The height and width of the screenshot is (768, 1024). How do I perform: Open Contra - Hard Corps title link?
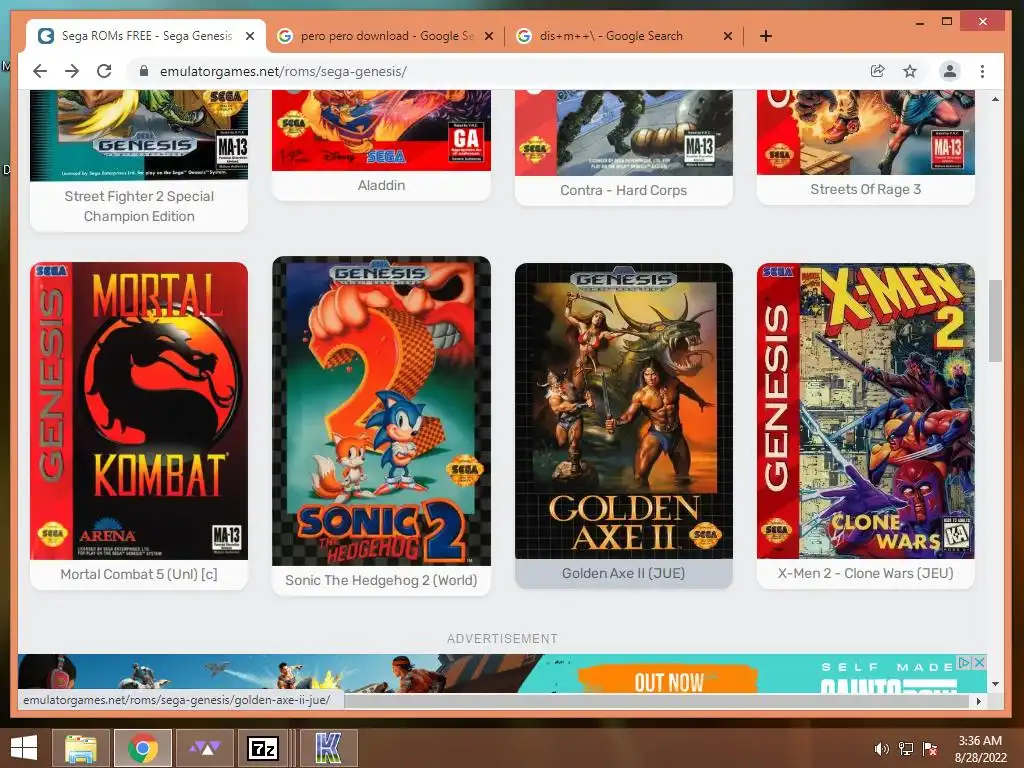coord(624,190)
